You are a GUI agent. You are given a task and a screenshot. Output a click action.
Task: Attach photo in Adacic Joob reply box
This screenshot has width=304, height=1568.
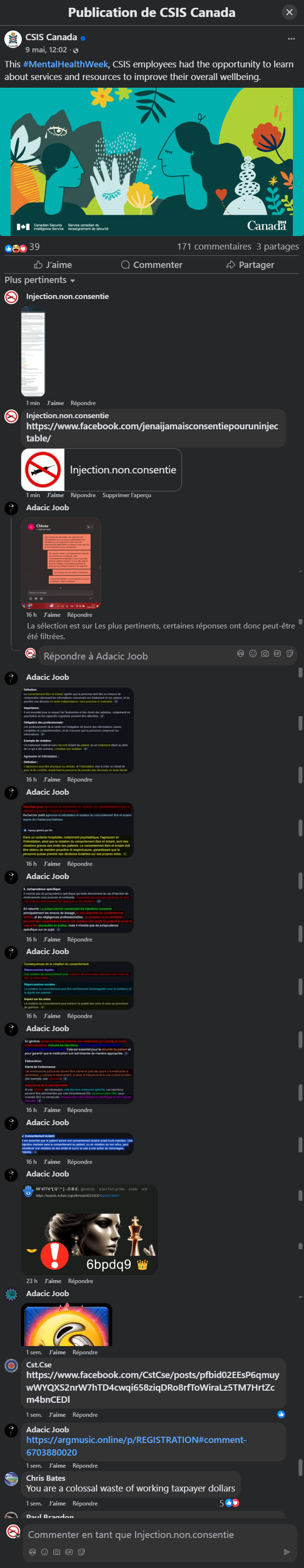coord(265,654)
